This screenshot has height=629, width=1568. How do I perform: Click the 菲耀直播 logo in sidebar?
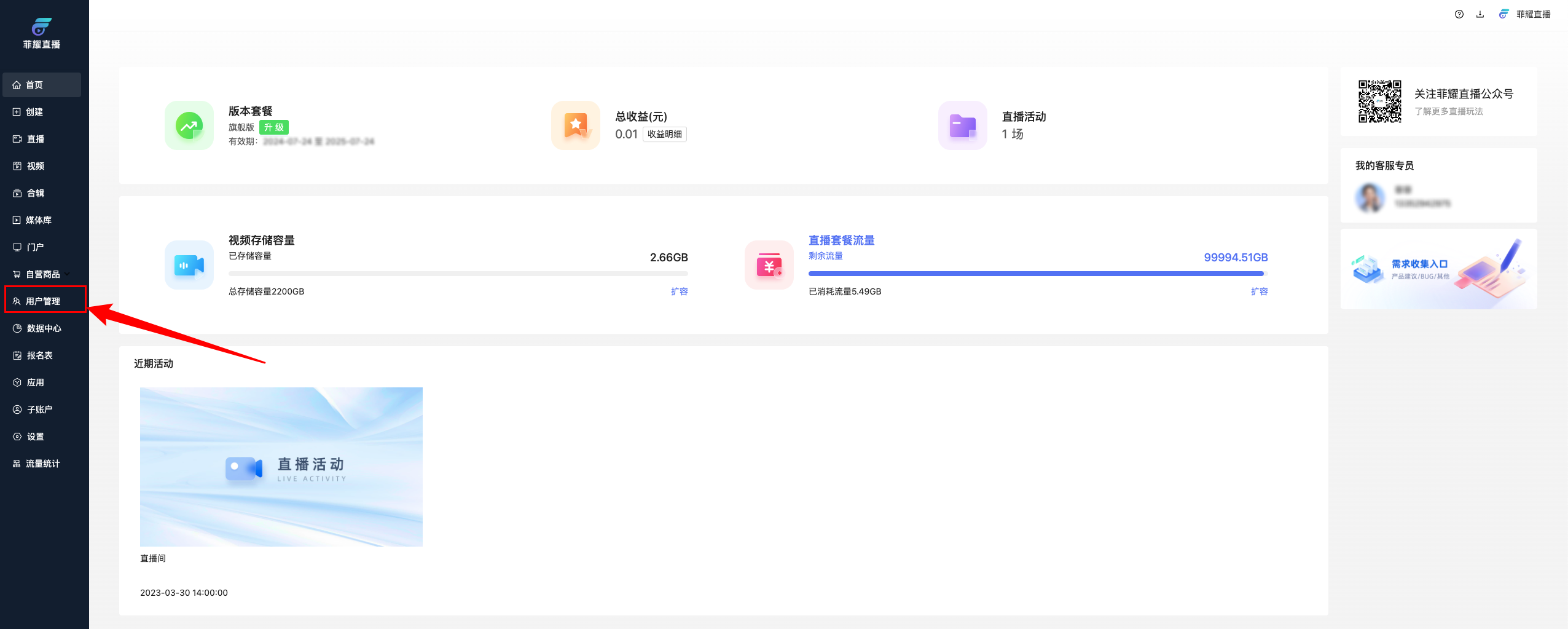click(x=42, y=33)
